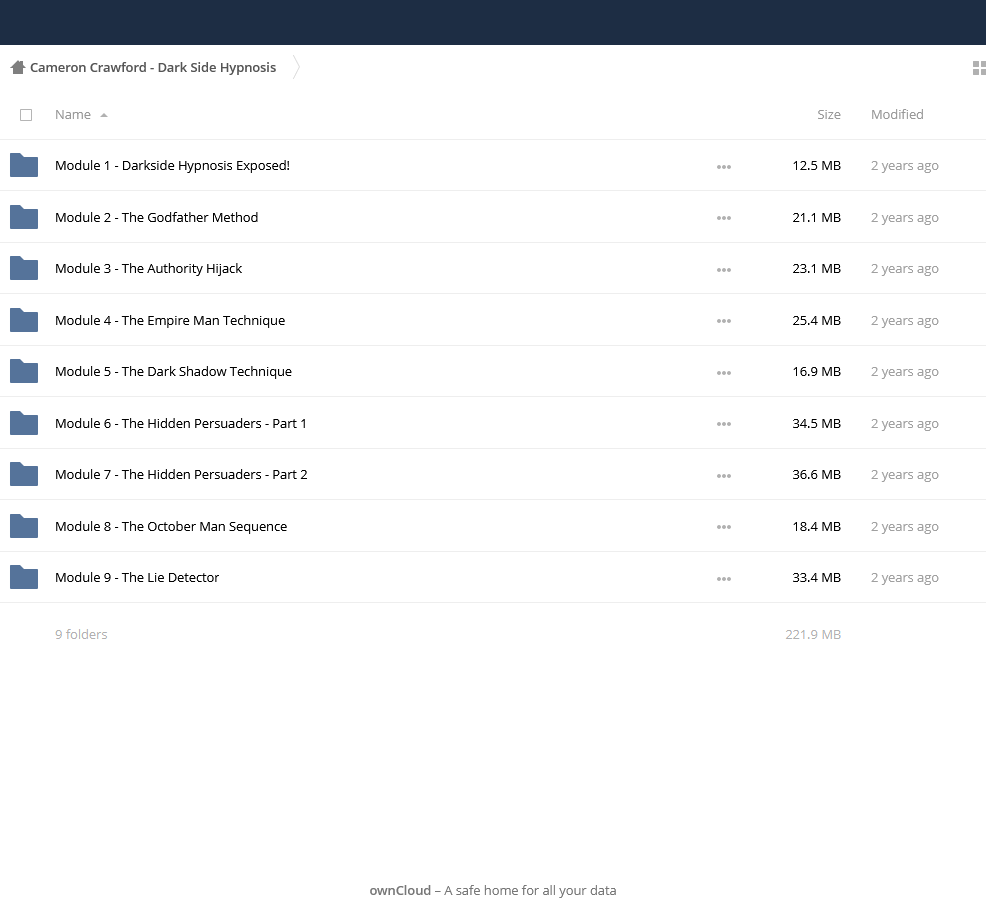The image size is (986, 920).
Task: Tick the select-all checkbox in header
Action: [26, 115]
